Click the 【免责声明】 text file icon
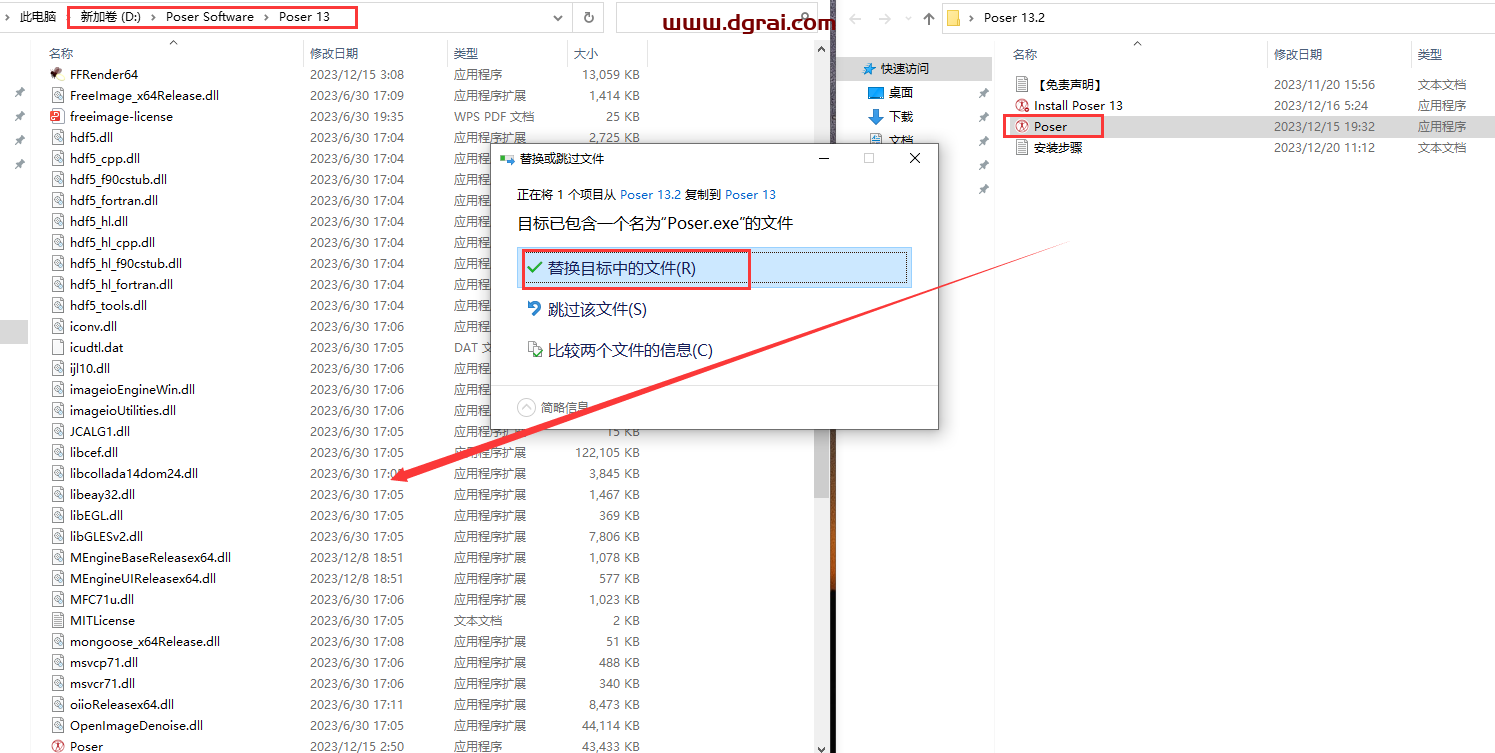This screenshot has width=1495, height=753. 1021,84
